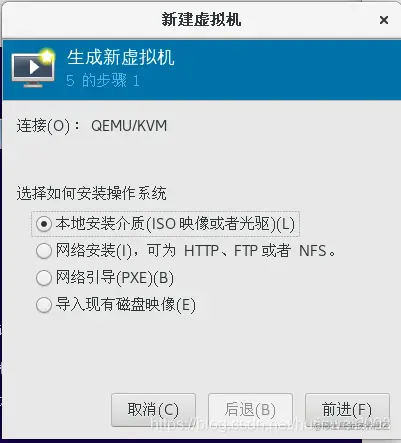Click the yellow star badge on monitor icon
401x443 pixels.
[47, 56]
